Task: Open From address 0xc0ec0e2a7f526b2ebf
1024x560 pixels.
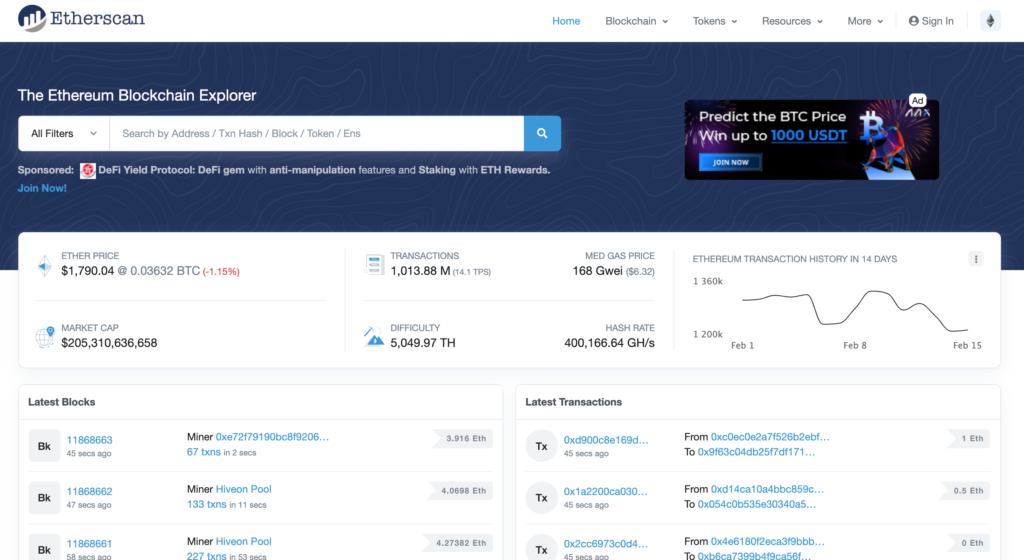Action: pos(770,437)
